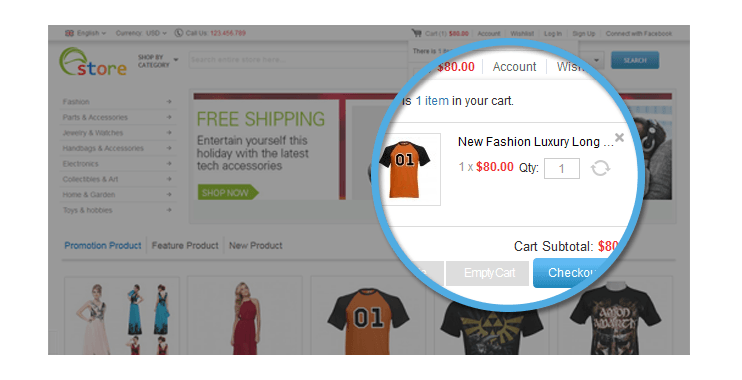Remove cart item with the X icon
This screenshot has width=742, height=380.
coord(619,138)
